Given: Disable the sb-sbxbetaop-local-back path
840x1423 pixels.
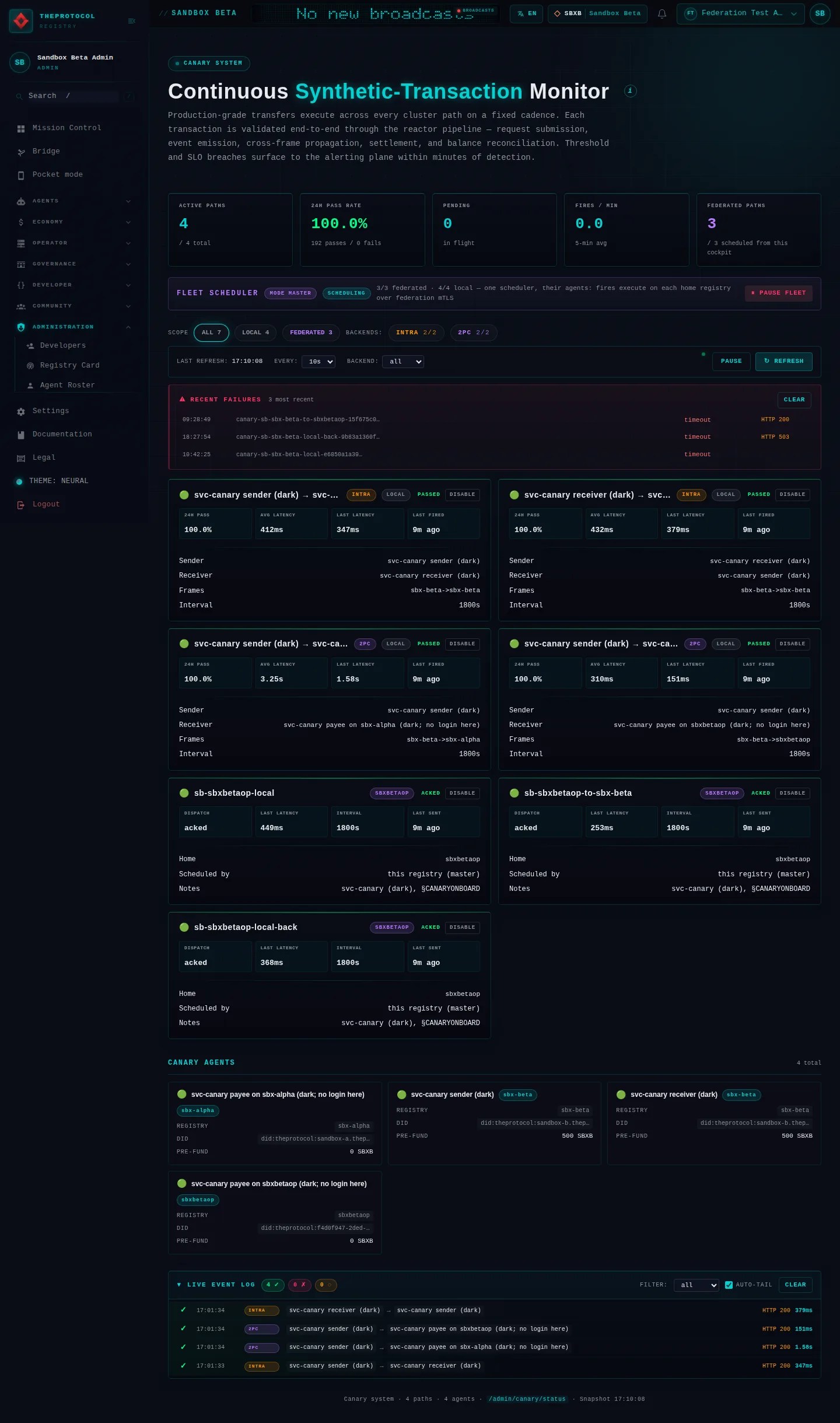Looking at the screenshot, I should pyautogui.click(x=462, y=927).
